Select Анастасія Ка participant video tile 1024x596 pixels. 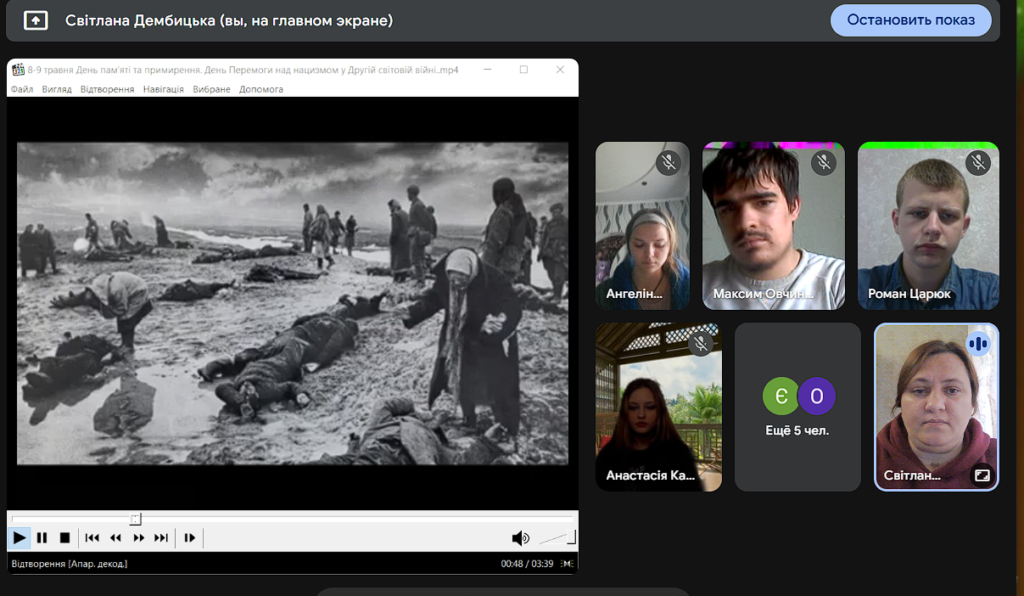tap(659, 407)
